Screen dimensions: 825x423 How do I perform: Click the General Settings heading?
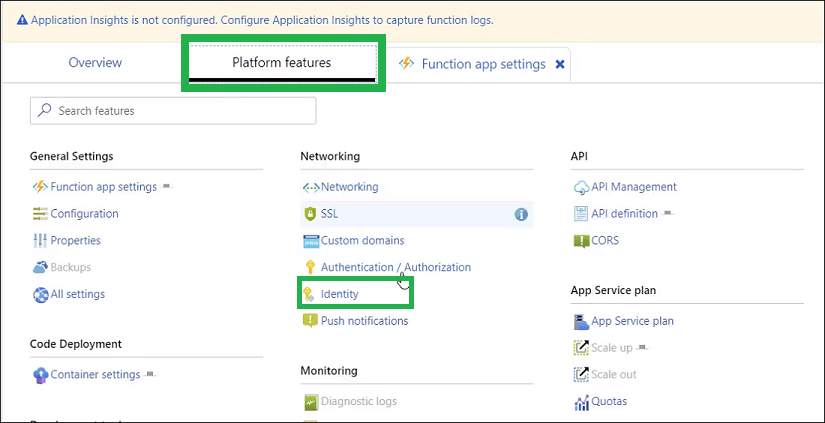[72, 156]
